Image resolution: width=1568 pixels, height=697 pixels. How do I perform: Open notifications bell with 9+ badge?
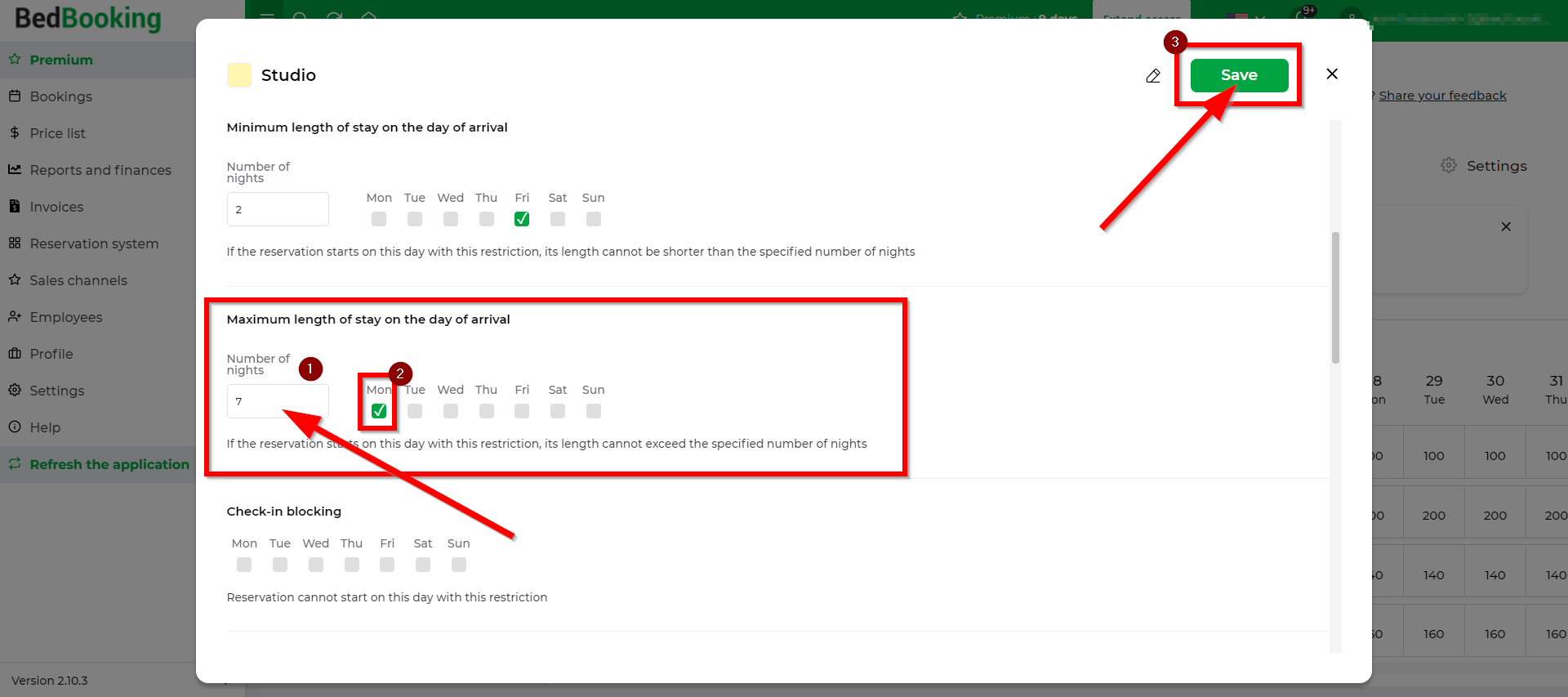(1304, 13)
